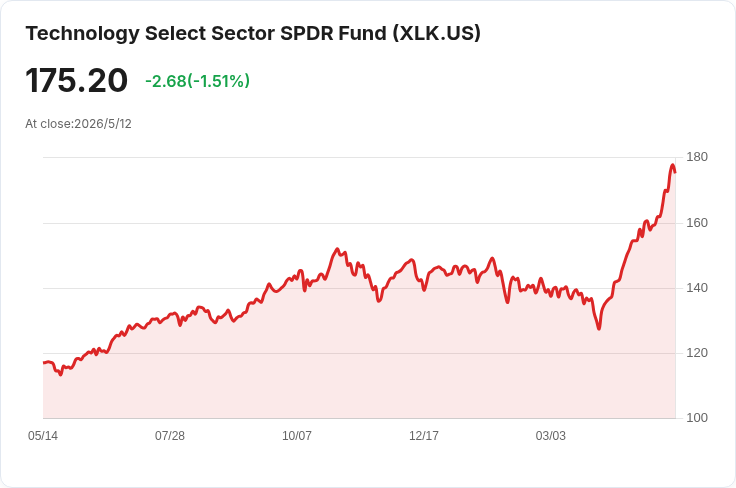Click the green -2.68(-1.51%) change text

pos(198,81)
